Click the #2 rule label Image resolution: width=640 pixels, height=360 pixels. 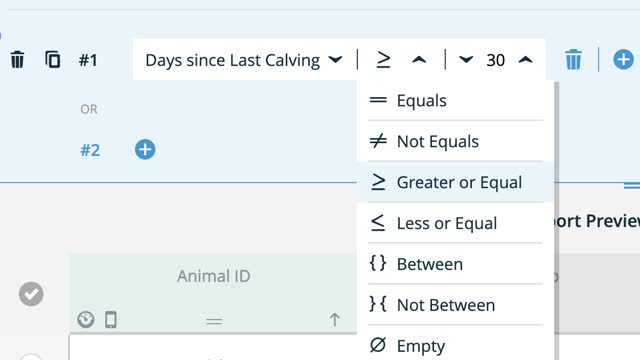90,150
